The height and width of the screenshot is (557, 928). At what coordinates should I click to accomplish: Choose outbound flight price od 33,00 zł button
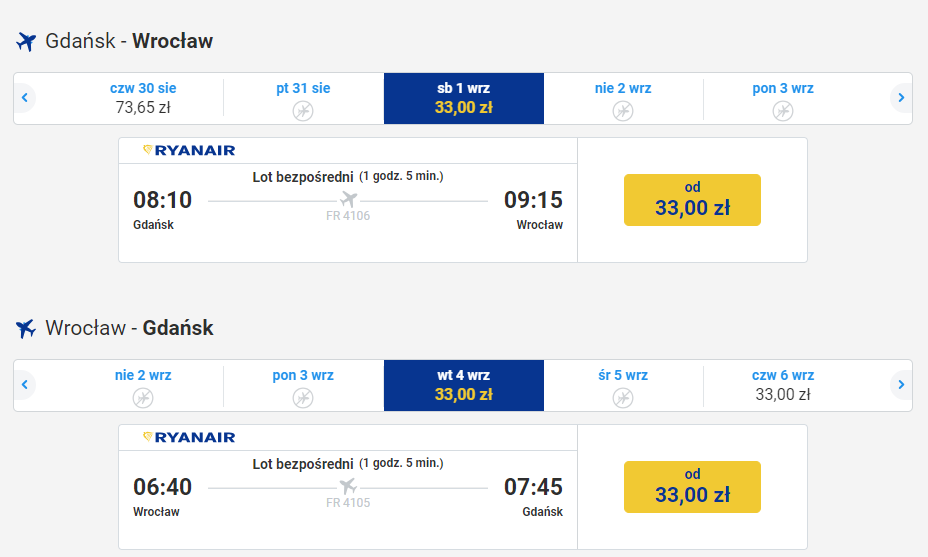692,200
